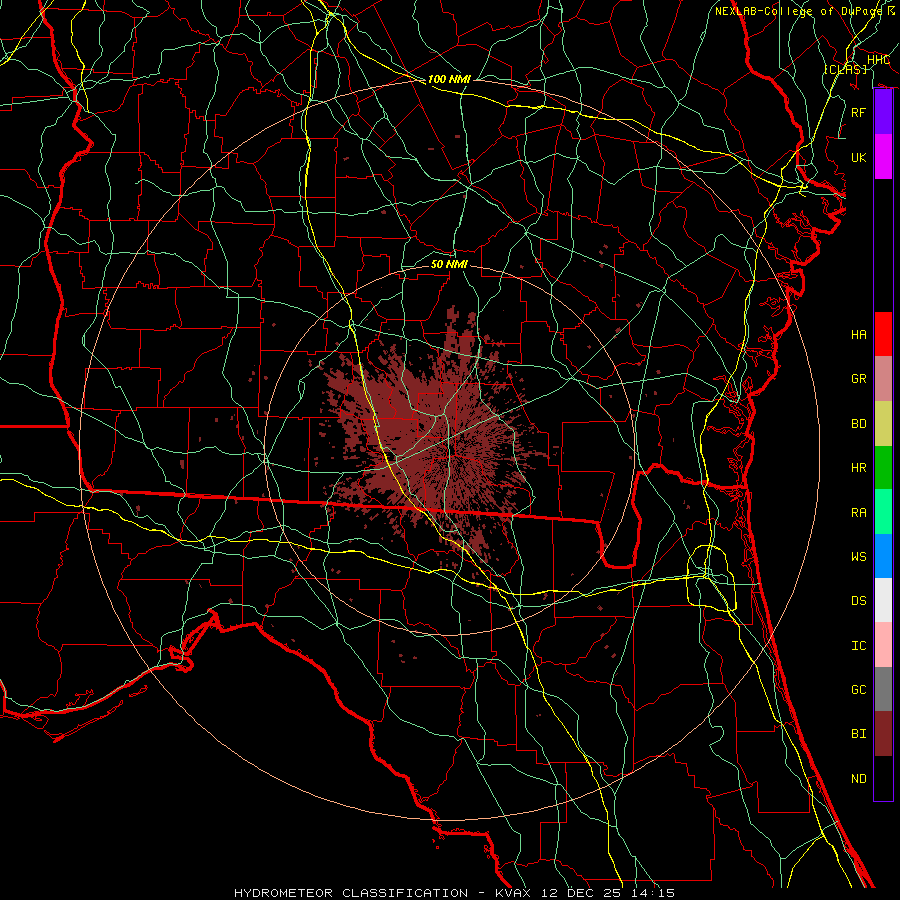
Task: Click the 'HHC' product code text
Action: [x=878, y=60]
